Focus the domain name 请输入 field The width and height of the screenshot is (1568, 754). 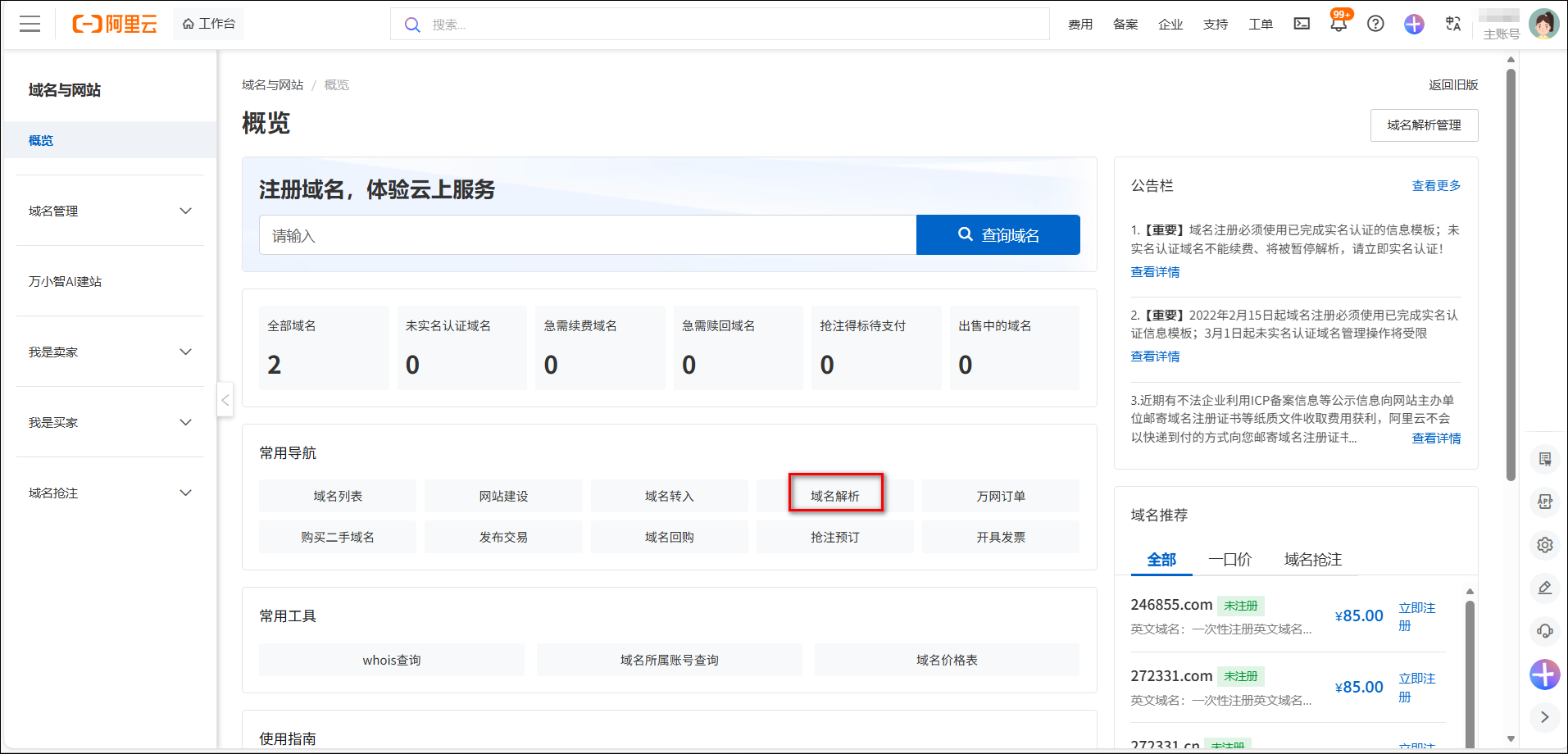pyautogui.click(x=587, y=235)
